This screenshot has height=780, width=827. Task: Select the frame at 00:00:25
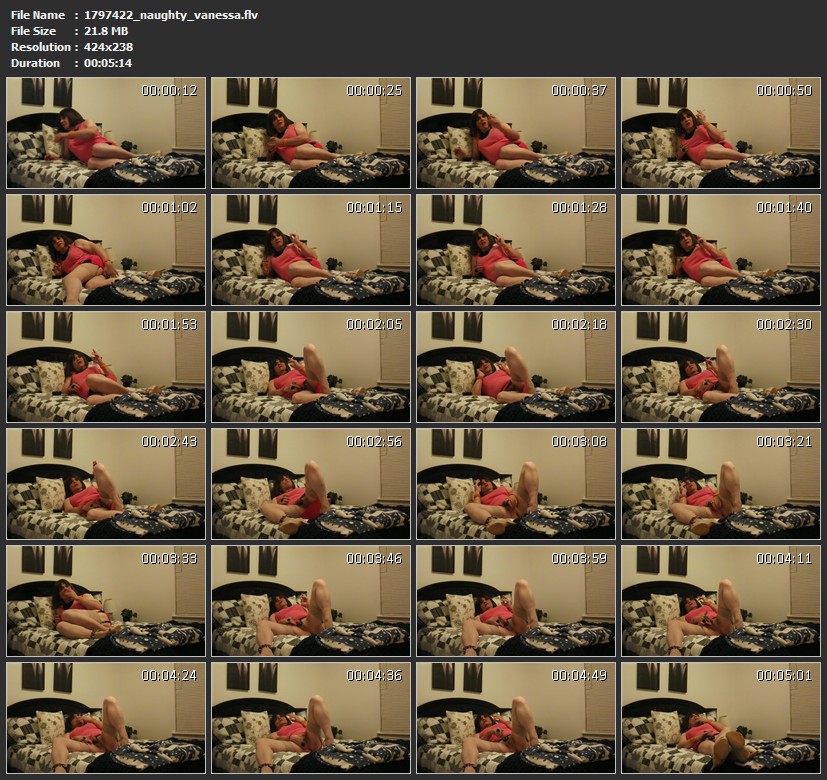pyautogui.click(x=311, y=133)
